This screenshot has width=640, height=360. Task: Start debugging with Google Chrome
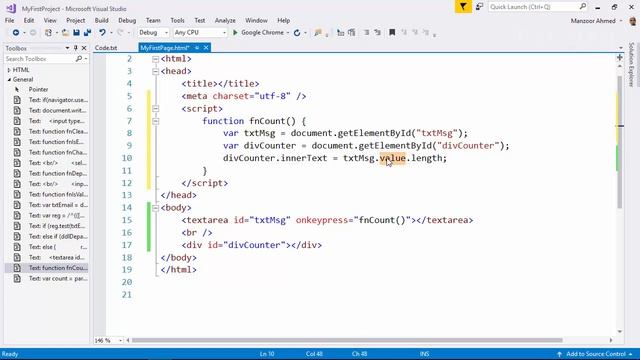pos(258,33)
